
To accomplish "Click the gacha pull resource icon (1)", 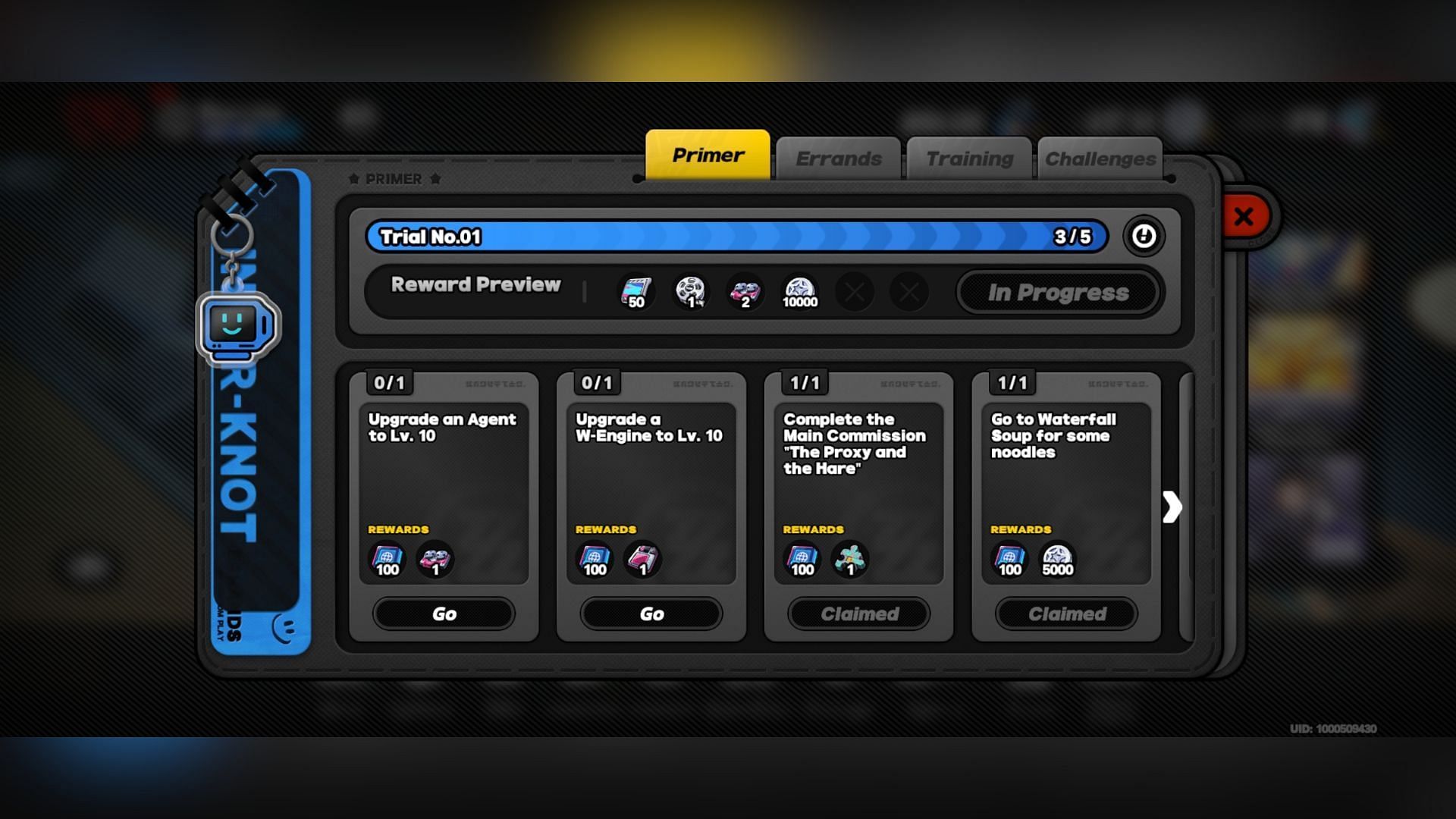I will 691,291.
